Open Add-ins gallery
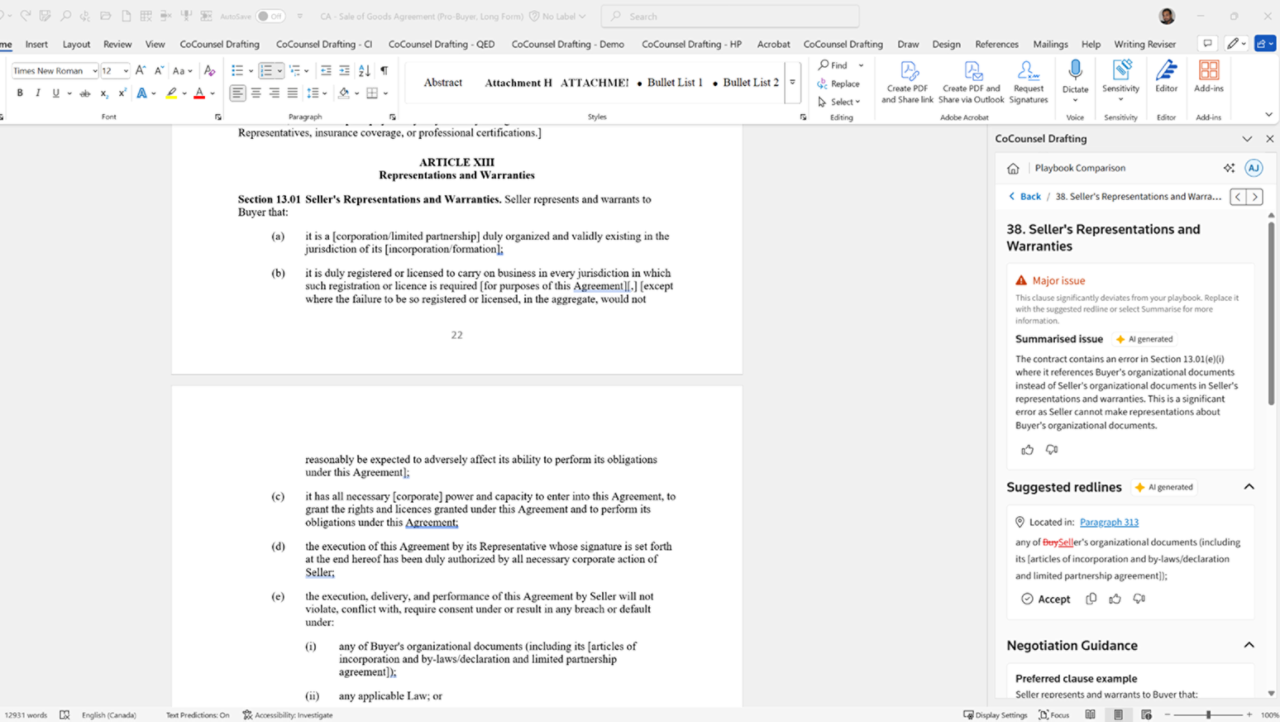 pos(1209,77)
